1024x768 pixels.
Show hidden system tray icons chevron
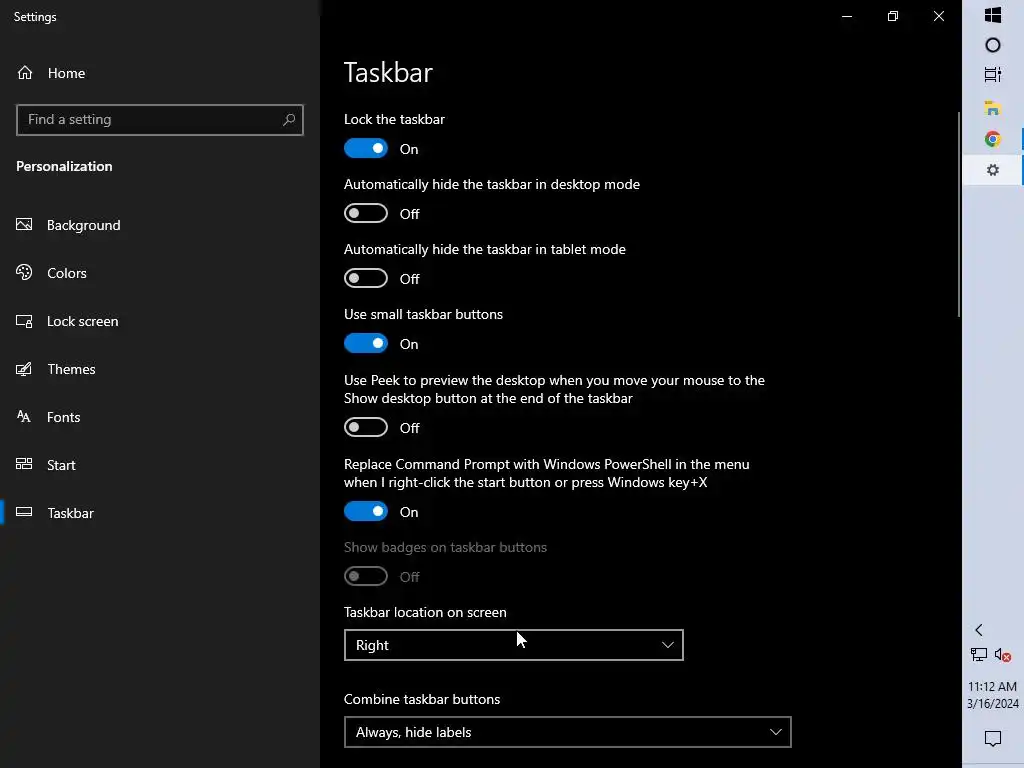(x=979, y=630)
